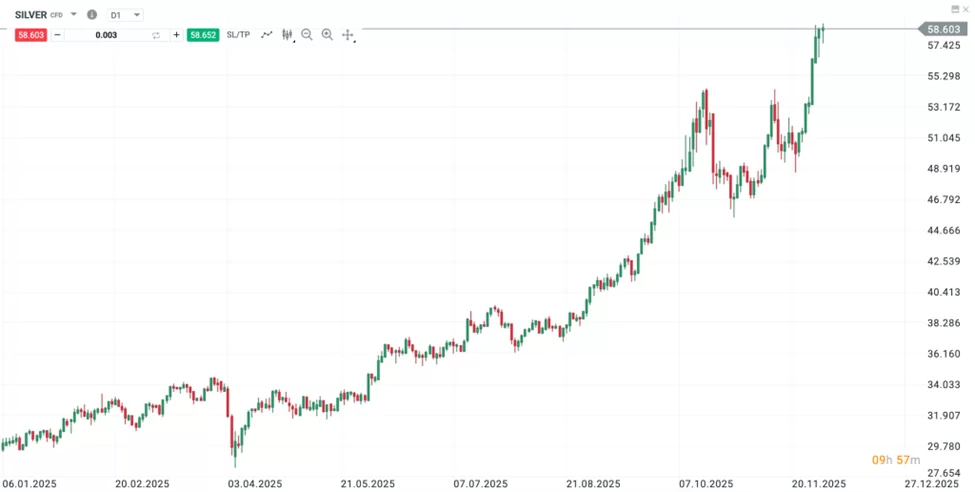Click the 0.003 volume input field
The image size is (975, 492).
pyautogui.click(x=106, y=35)
